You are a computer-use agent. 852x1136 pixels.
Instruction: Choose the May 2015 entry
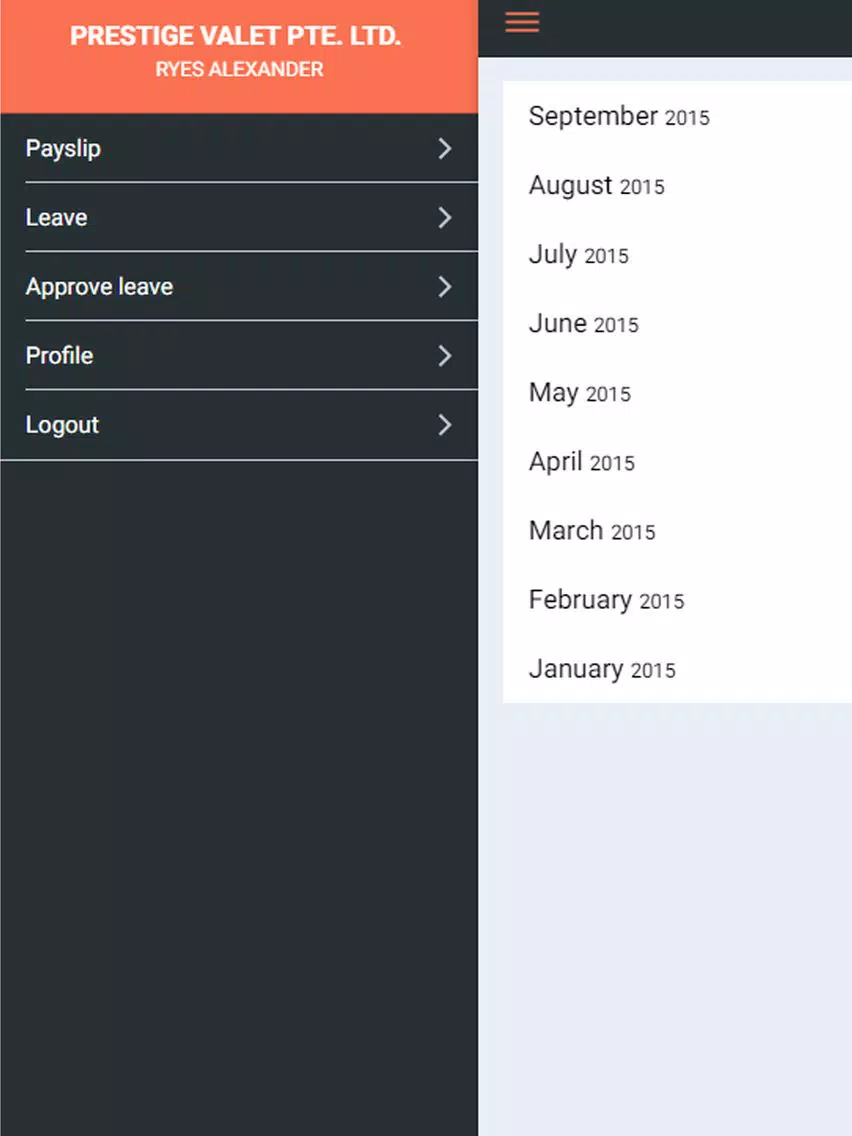tap(677, 393)
